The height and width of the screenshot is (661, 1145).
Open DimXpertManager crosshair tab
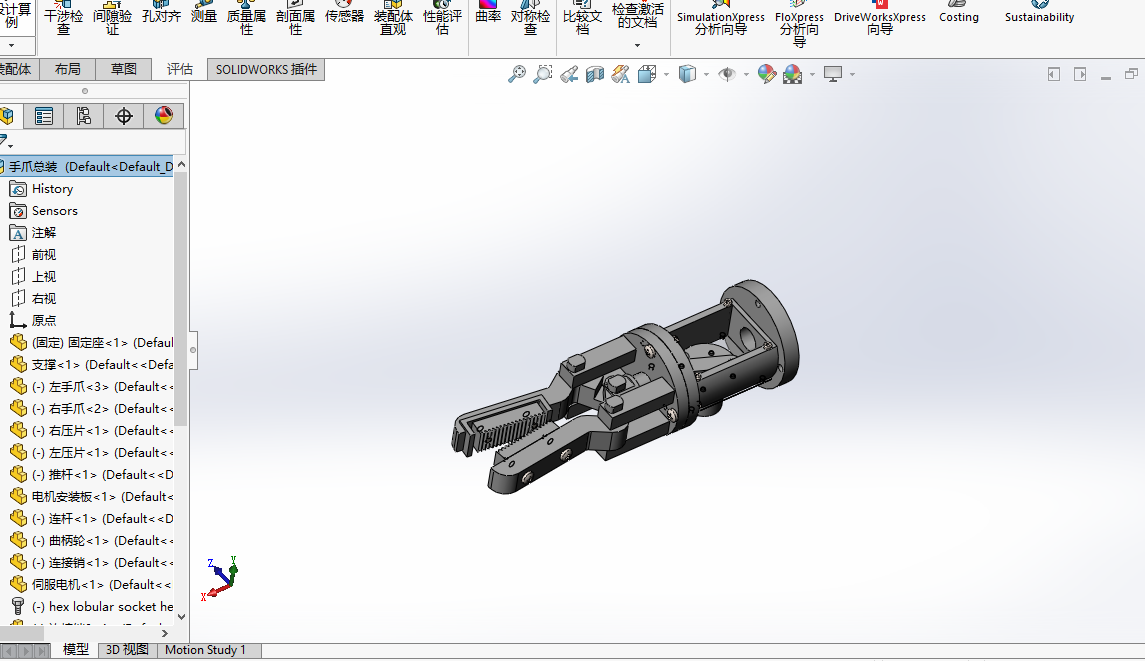point(123,116)
